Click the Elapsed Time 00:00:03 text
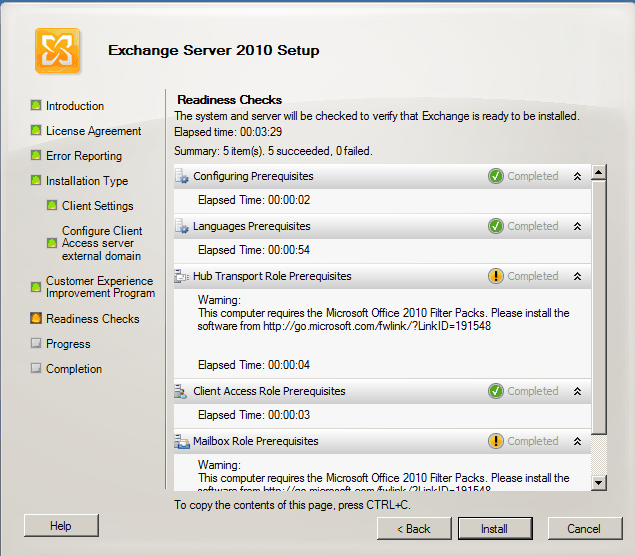This screenshot has height=556, width=635. click(254, 415)
